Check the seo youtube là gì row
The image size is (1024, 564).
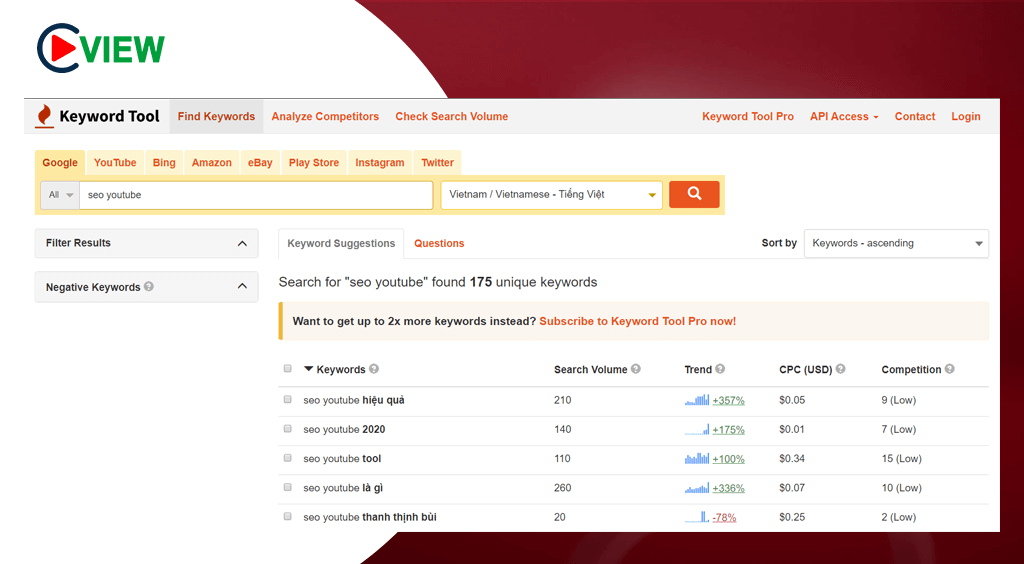tap(287, 488)
